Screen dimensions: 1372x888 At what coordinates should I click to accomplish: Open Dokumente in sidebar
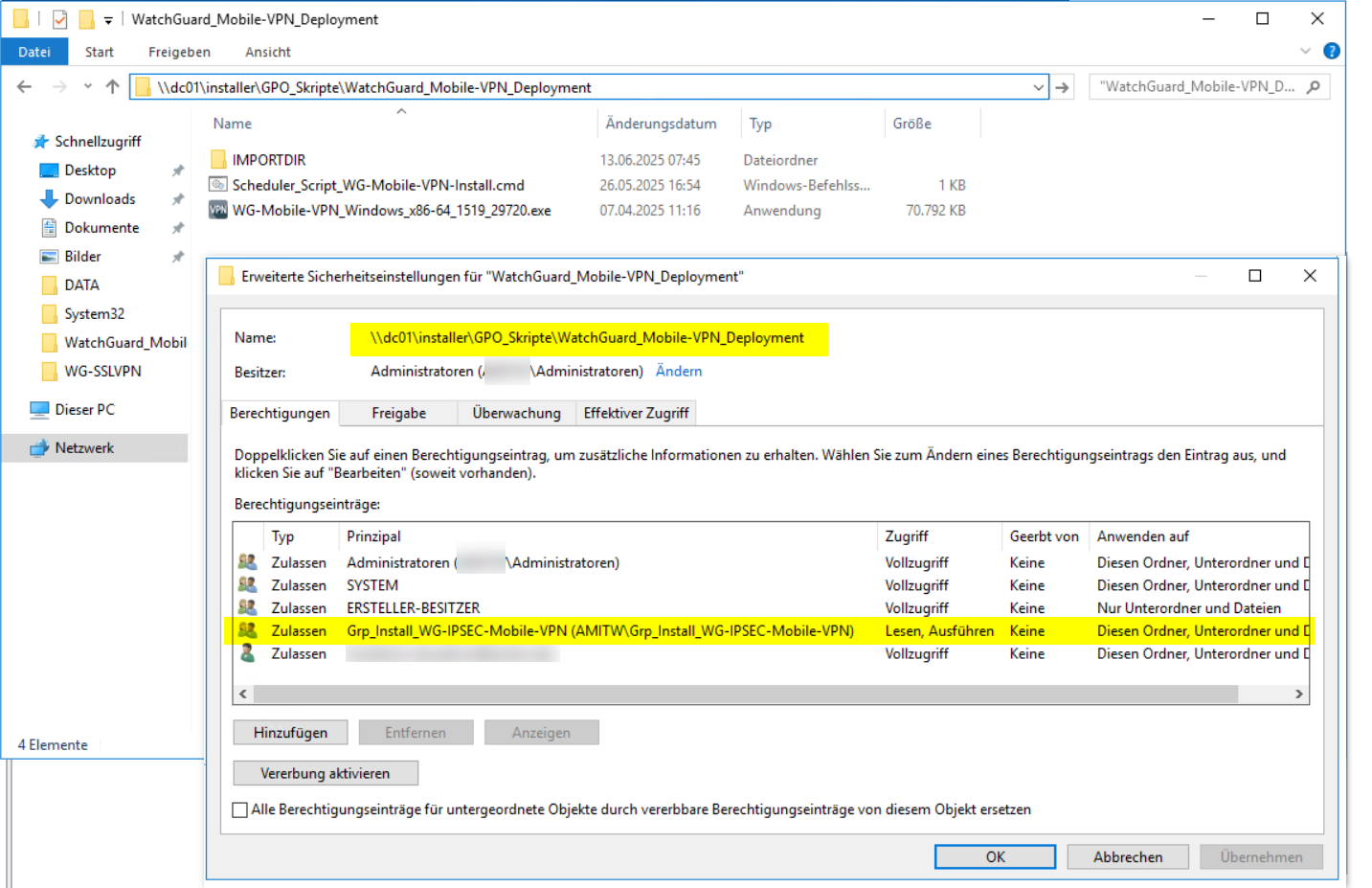coord(101,228)
